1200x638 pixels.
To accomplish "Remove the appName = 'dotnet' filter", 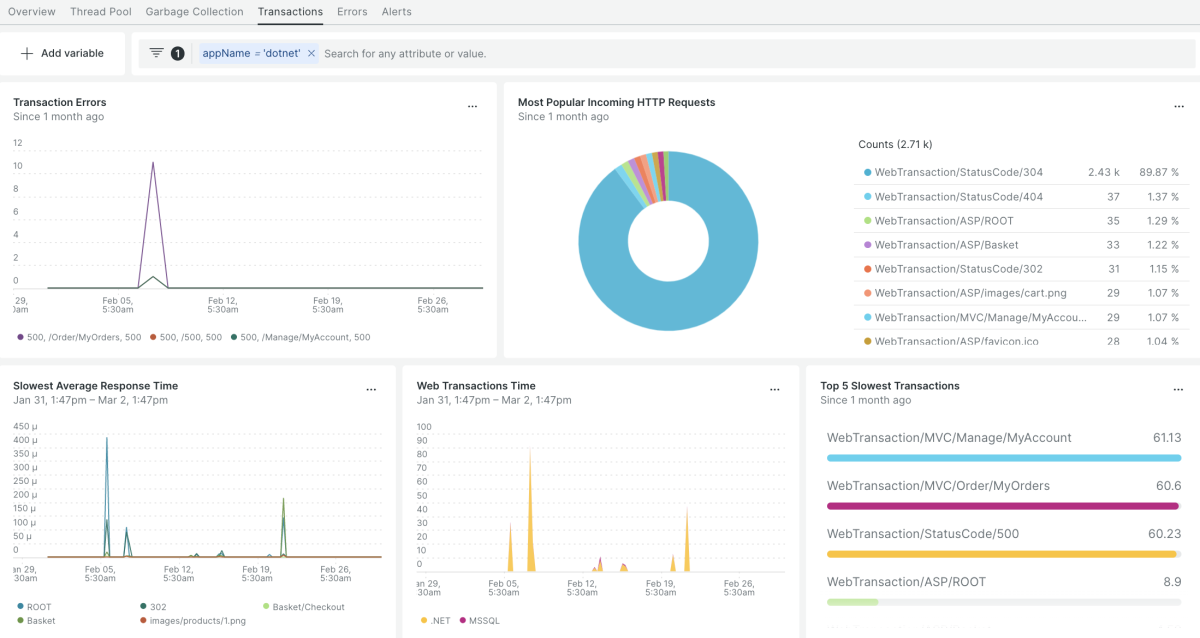I will [x=311, y=53].
